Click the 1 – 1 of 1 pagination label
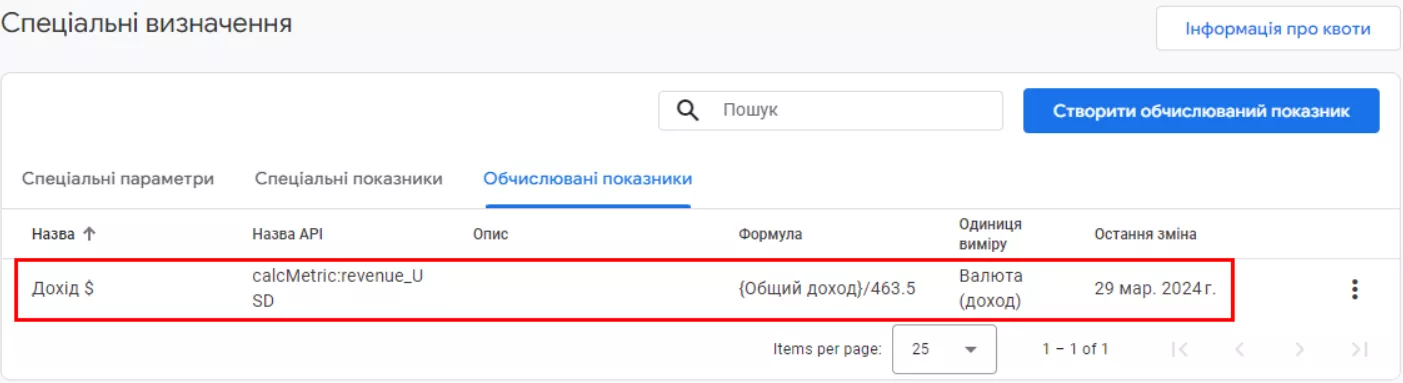Viewport: 1403px width, 383px height. click(1075, 349)
